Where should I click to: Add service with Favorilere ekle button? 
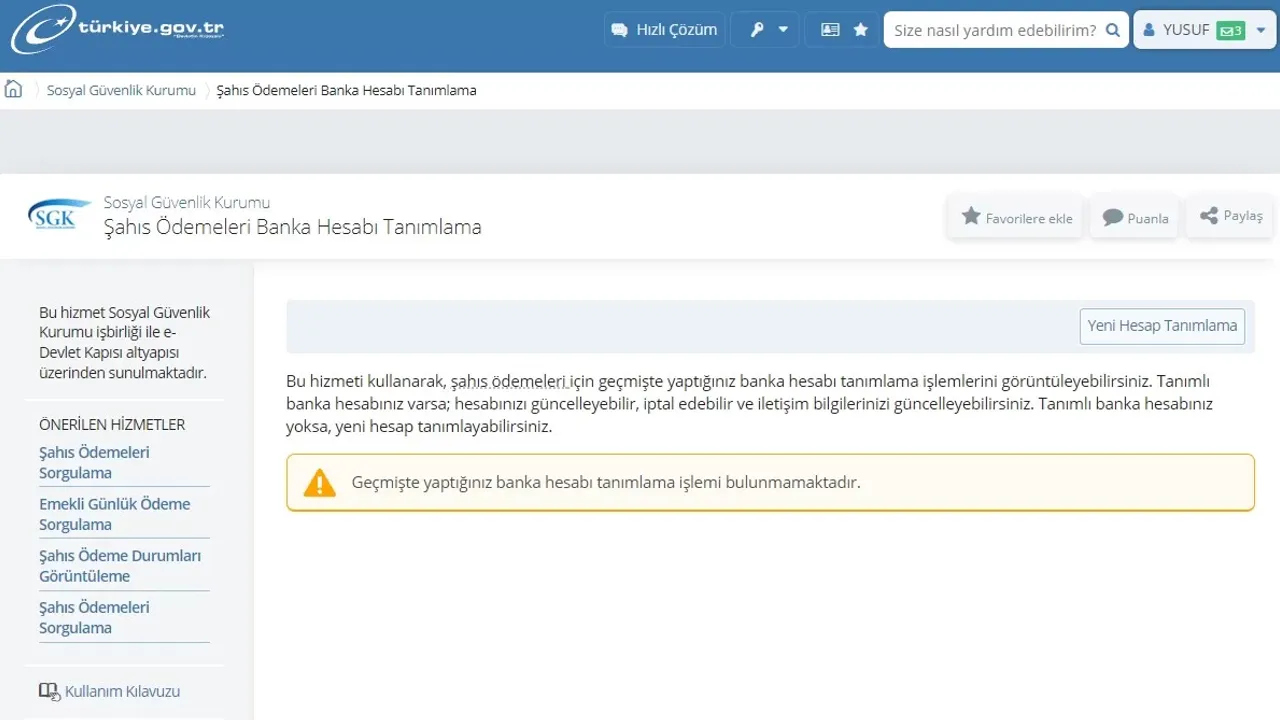point(1016,217)
